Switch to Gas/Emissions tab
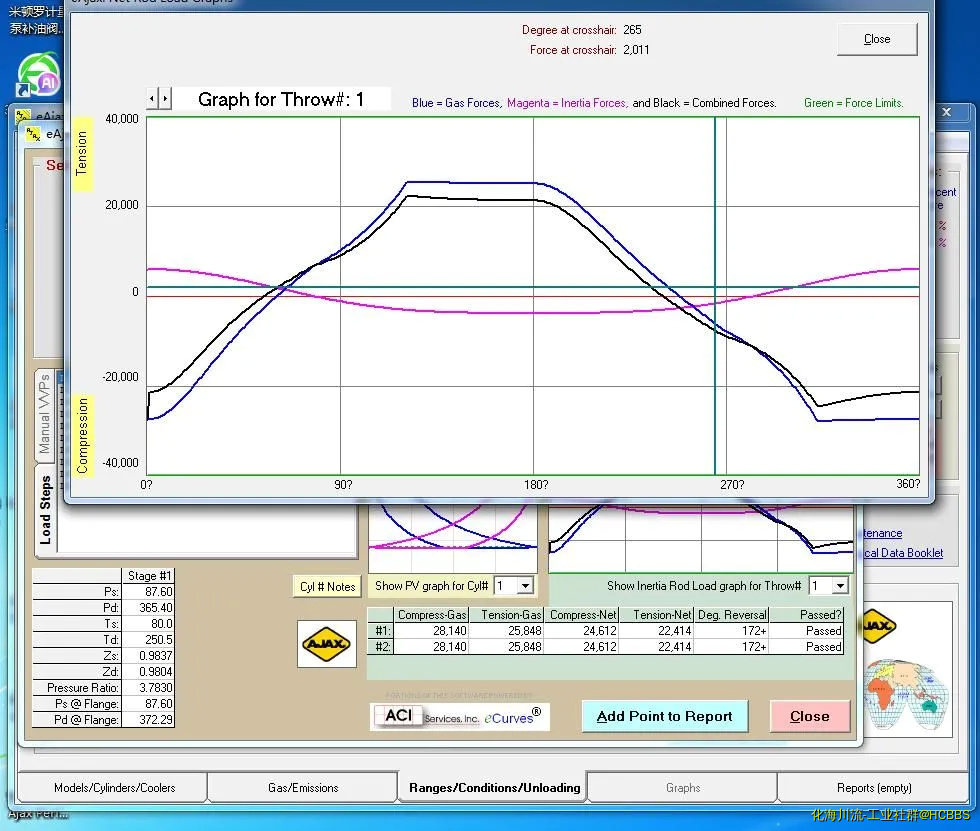The height and width of the screenshot is (831, 980). point(303,788)
